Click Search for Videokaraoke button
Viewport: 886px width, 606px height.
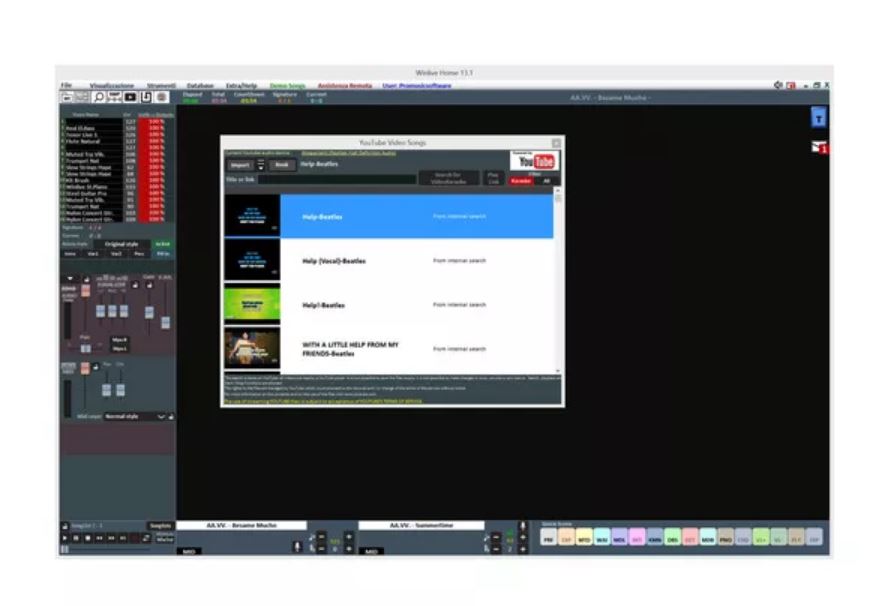(449, 178)
